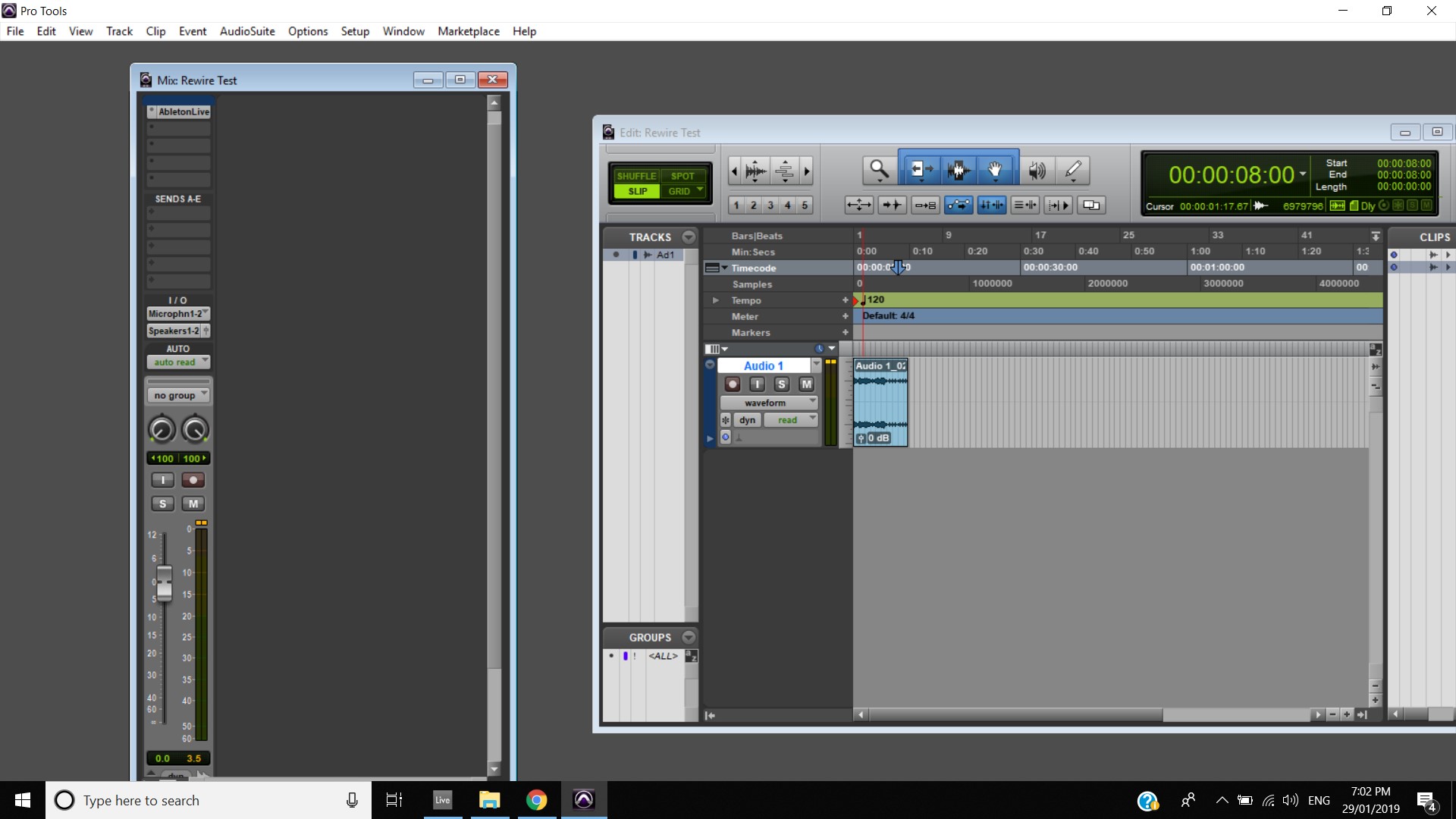Record-enable the Audio 1 track
The image size is (1456, 819).
click(x=732, y=384)
